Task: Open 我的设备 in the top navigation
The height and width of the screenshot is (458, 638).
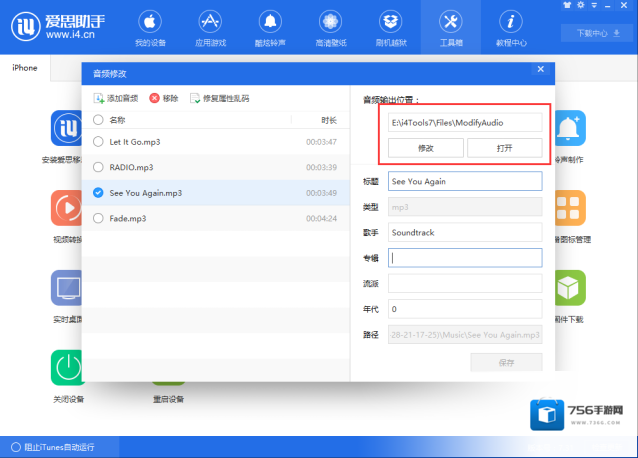Action: click(x=149, y=28)
